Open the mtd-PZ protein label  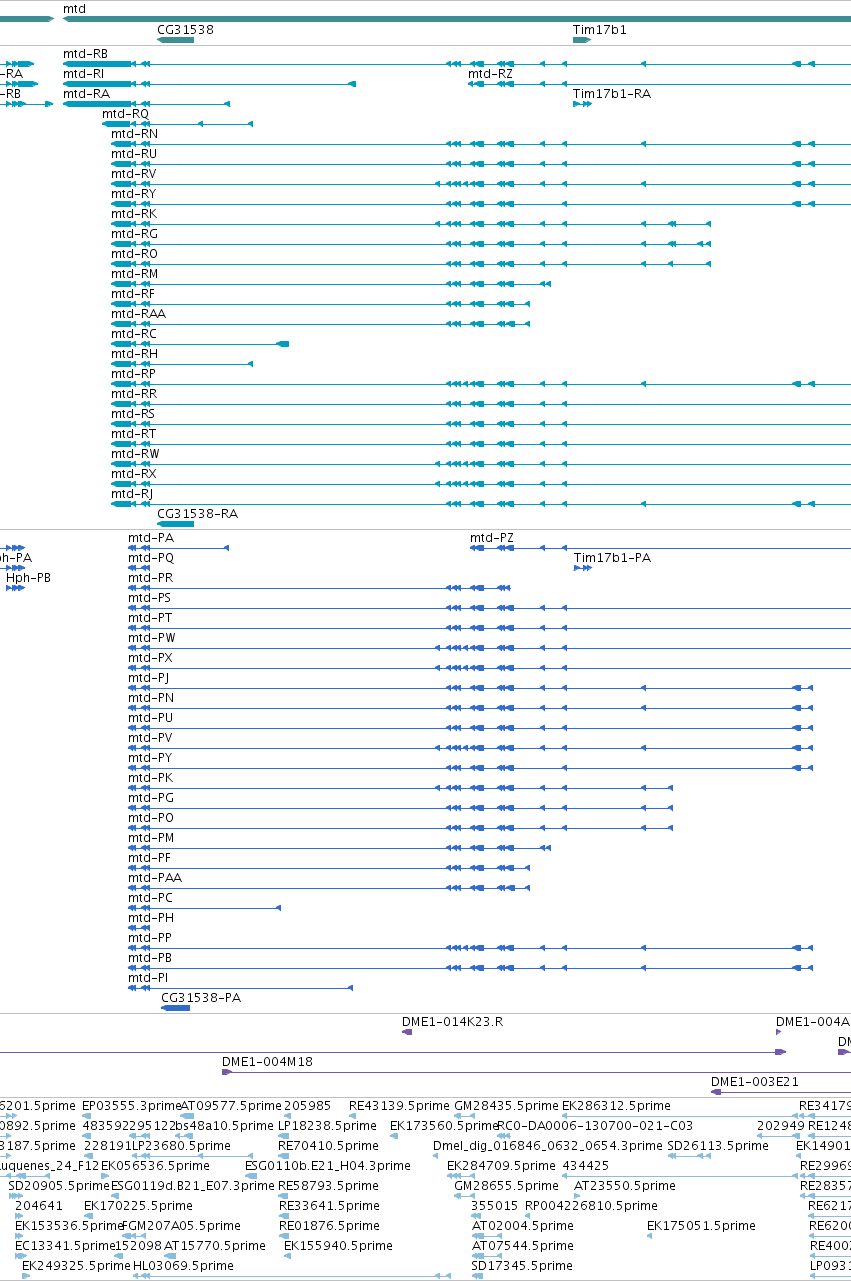tap(492, 538)
